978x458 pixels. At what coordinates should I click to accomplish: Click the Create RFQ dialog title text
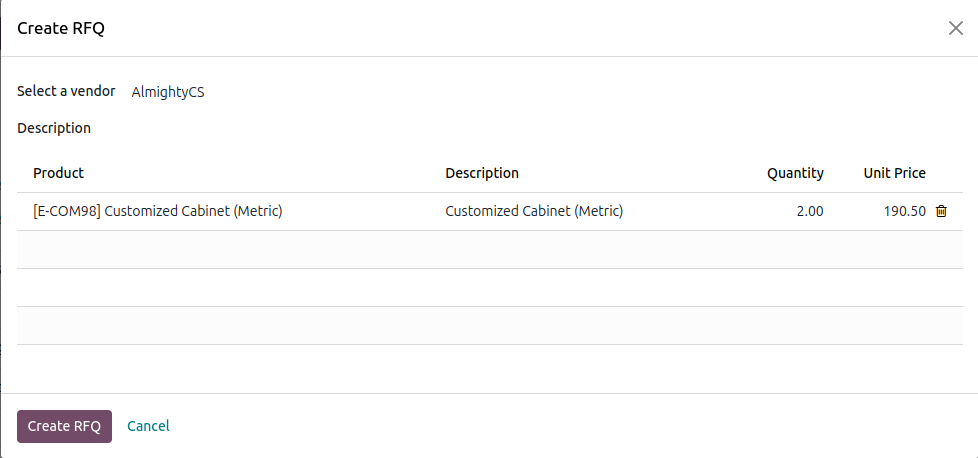[x=61, y=28]
